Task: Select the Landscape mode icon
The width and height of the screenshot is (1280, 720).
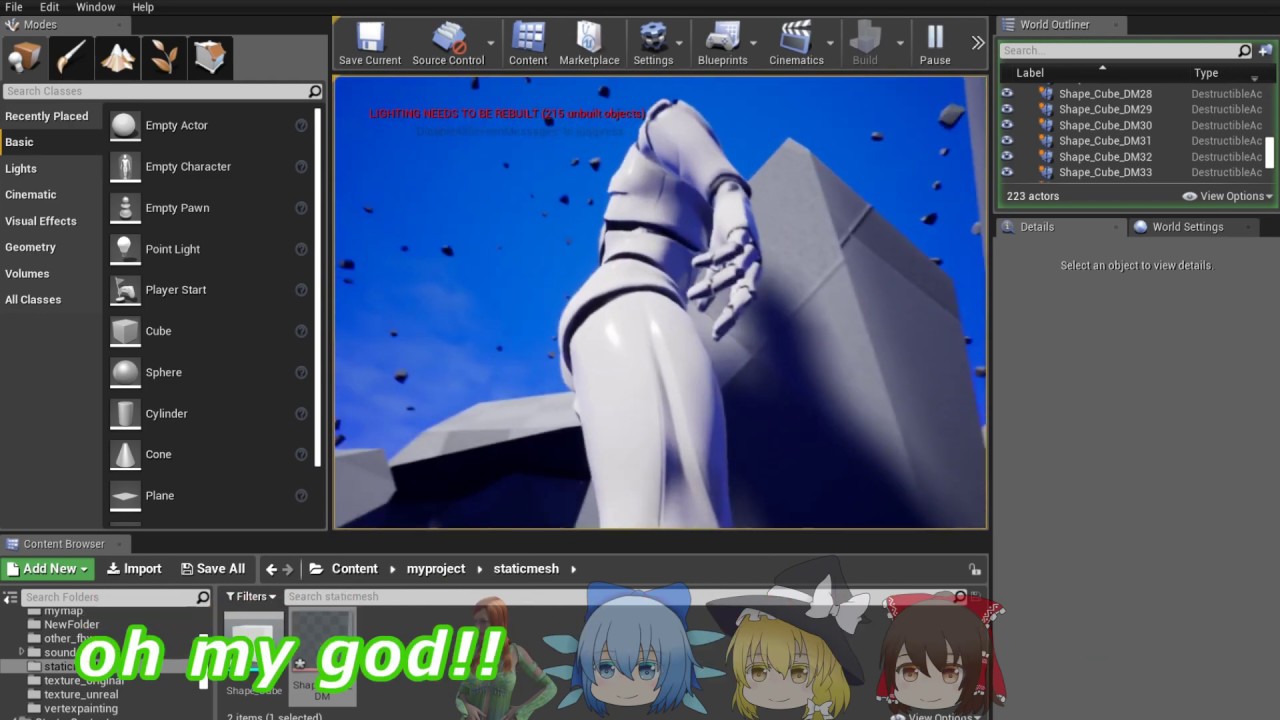Action: tap(117, 57)
